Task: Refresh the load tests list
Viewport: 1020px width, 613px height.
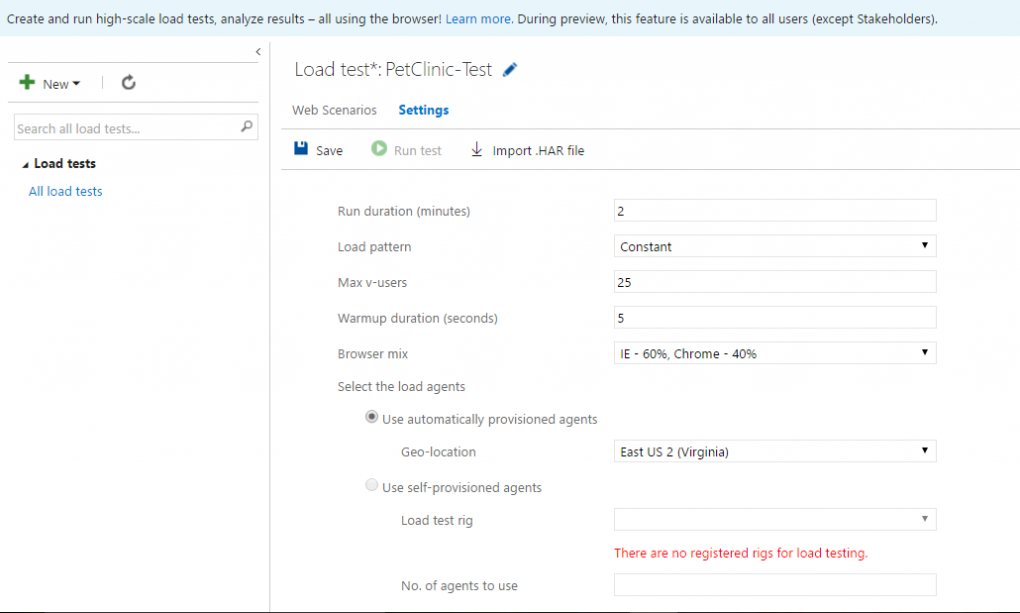Action: tap(128, 83)
